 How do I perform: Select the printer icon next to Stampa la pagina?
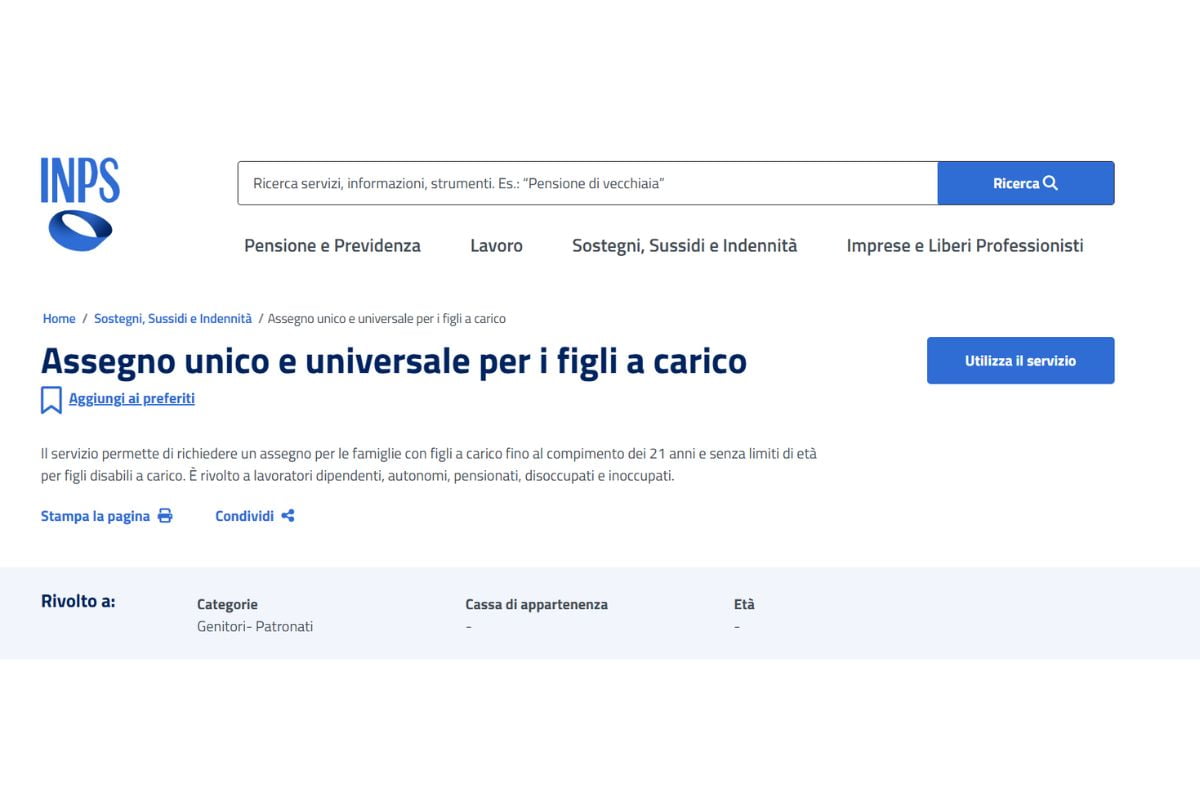(x=163, y=515)
